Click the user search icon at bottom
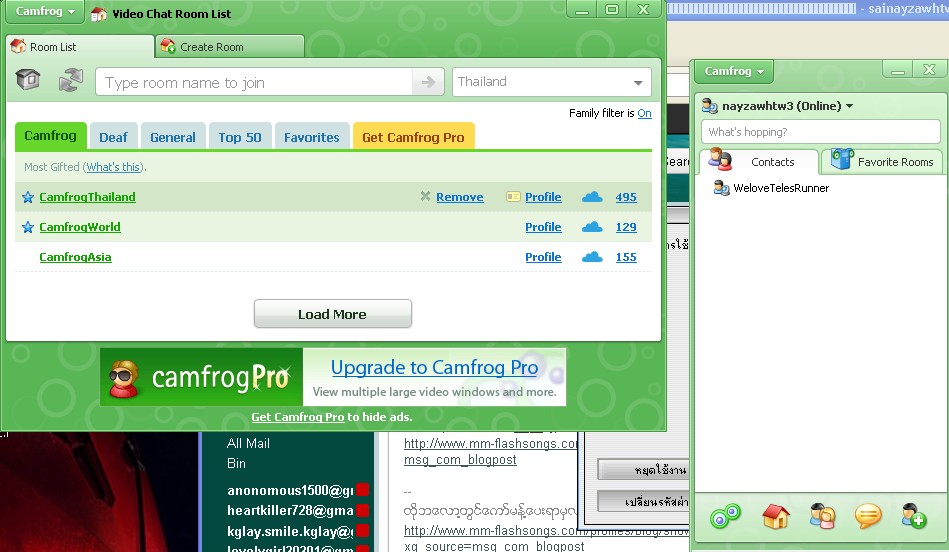The image size is (949, 552). click(x=822, y=516)
